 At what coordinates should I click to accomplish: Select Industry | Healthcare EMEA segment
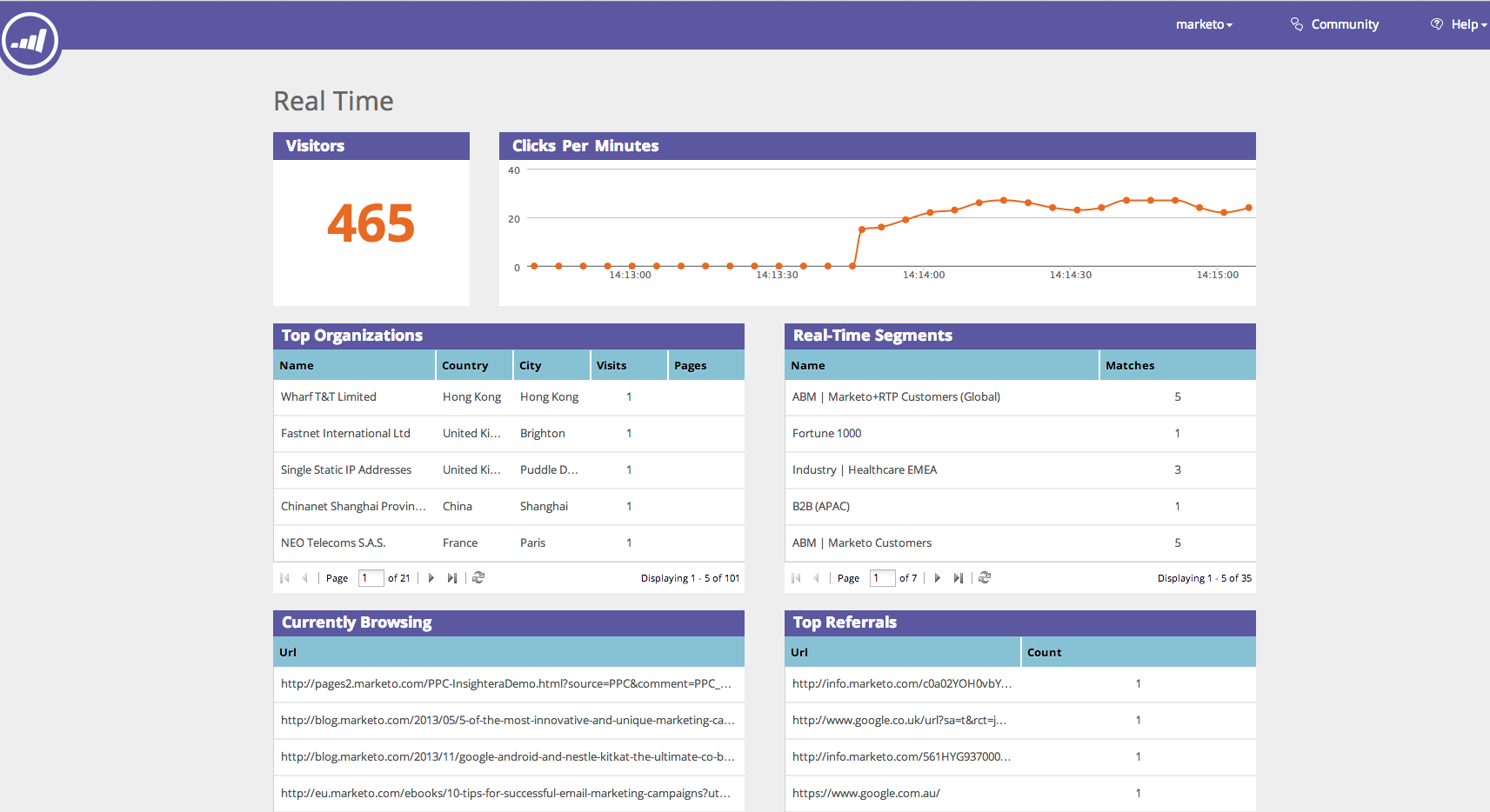[x=865, y=470]
